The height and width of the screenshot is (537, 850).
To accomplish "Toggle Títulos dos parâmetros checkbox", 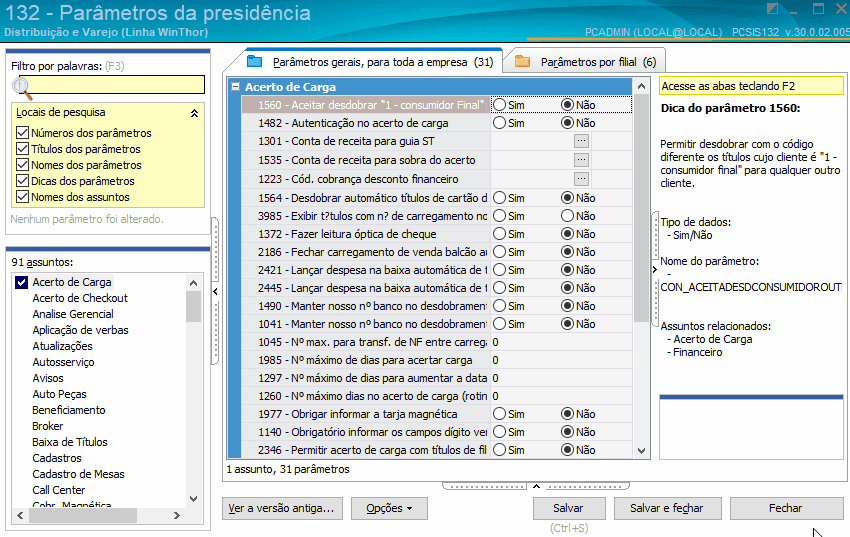I will 22,148.
